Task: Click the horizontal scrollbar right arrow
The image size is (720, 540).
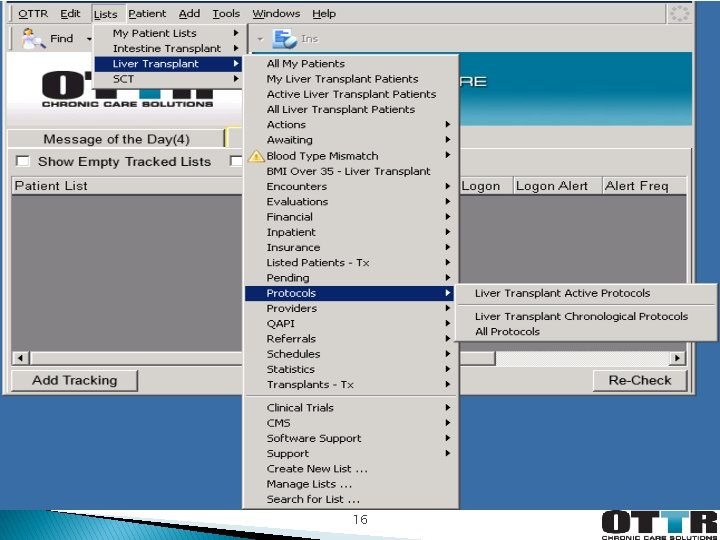Action: tap(677, 358)
